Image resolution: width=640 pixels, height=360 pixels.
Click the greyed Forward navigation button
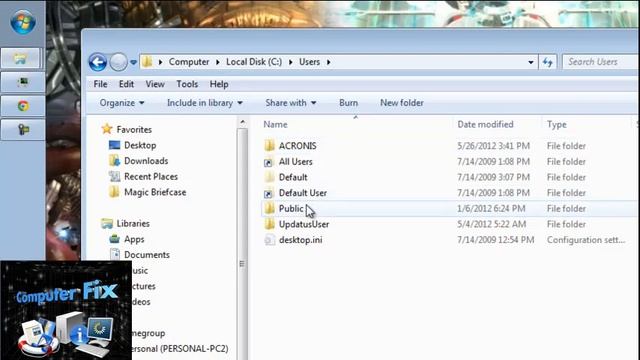(118, 62)
